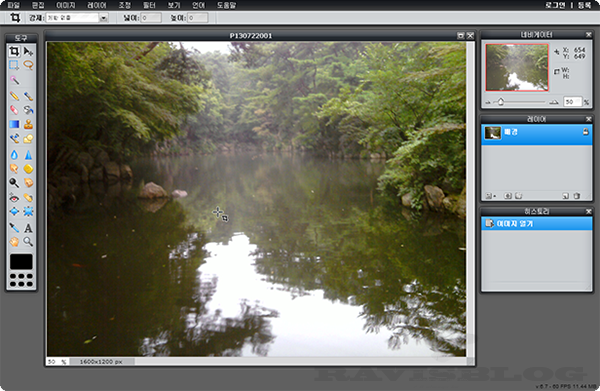Maximize the P130722001 document window
The width and height of the screenshot is (600, 391).
(x=461, y=36)
